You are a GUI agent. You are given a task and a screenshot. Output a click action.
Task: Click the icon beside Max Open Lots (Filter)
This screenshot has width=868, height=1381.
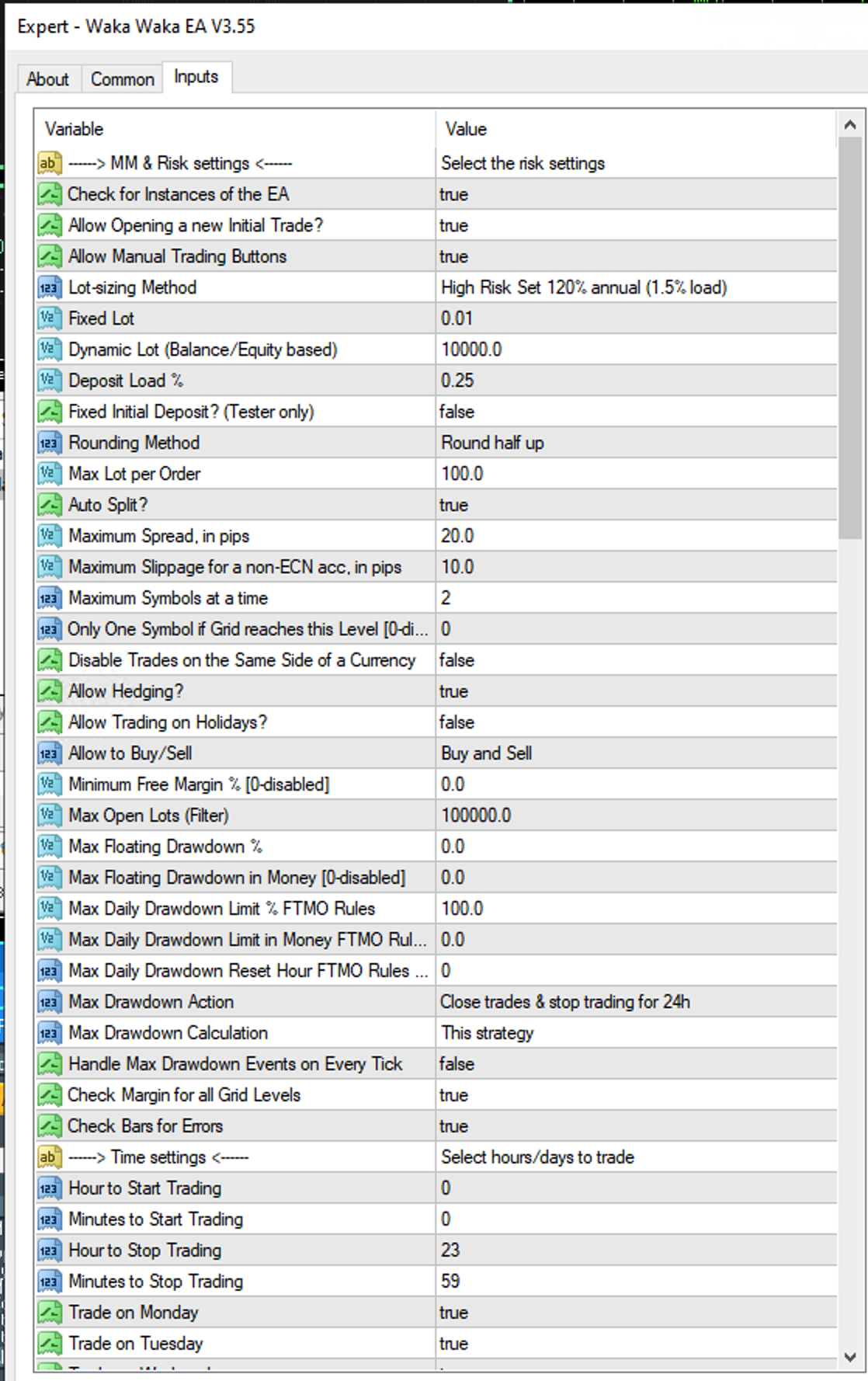tap(49, 816)
